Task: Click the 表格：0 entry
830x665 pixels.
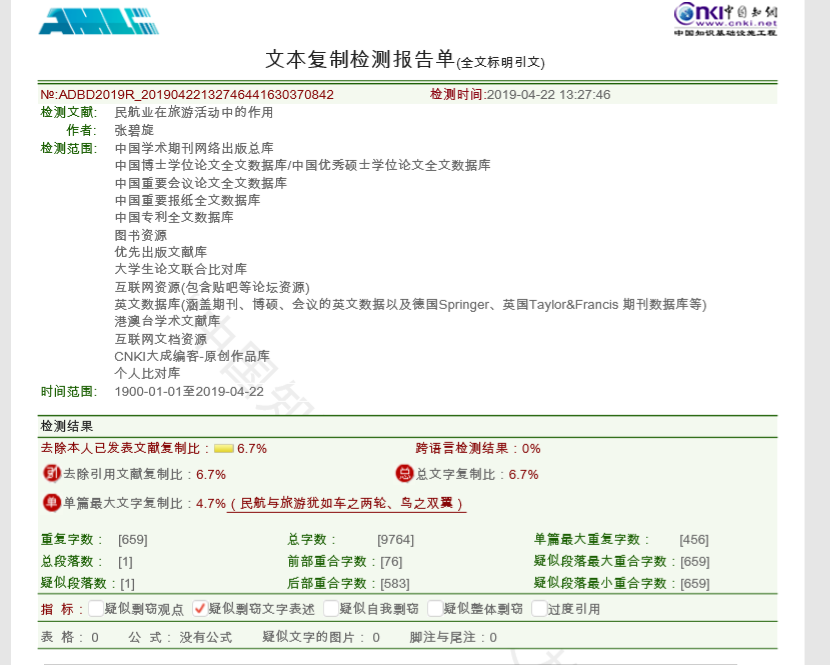Action: [70, 637]
